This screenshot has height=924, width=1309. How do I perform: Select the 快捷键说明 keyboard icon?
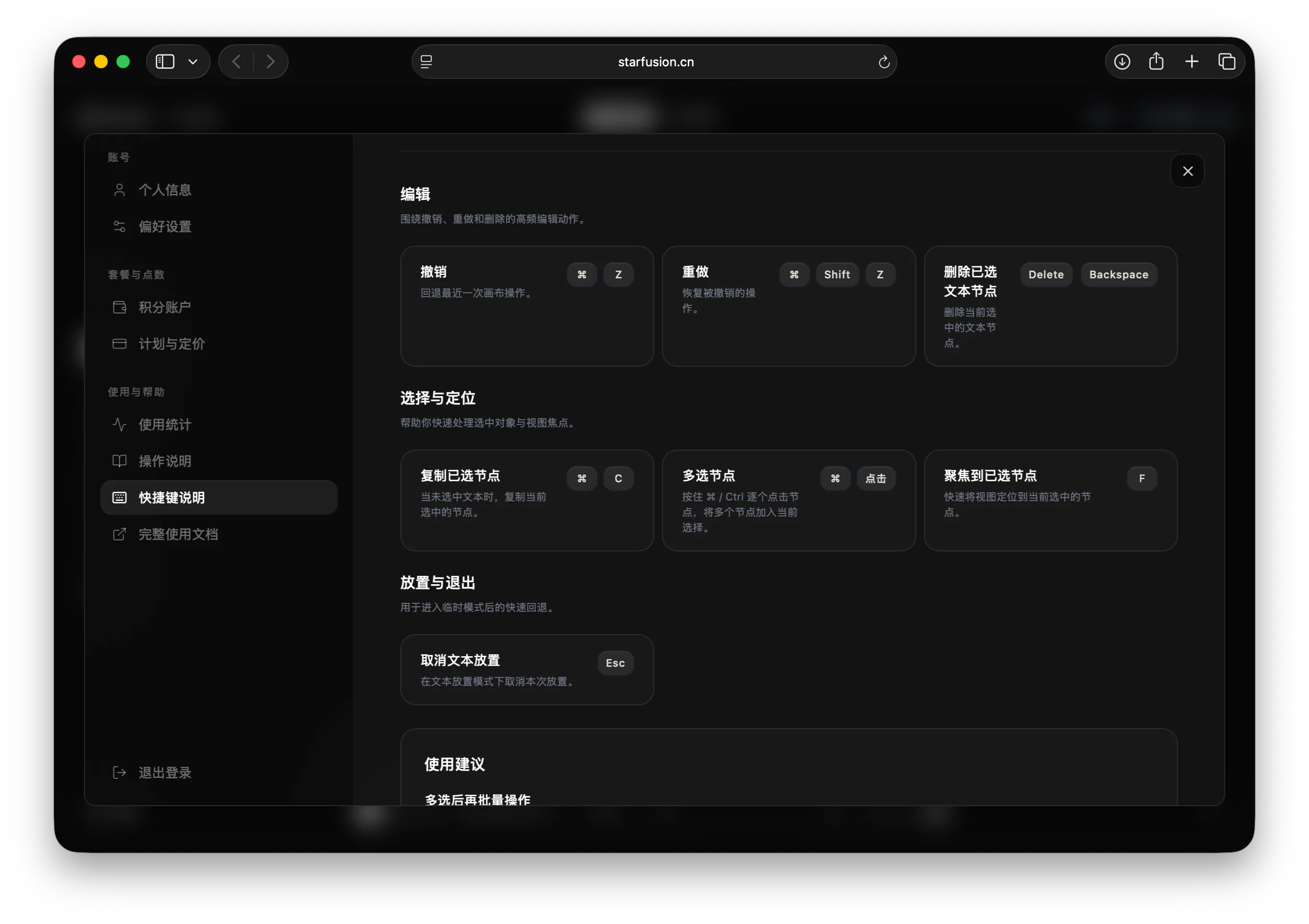(x=119, y=498)
